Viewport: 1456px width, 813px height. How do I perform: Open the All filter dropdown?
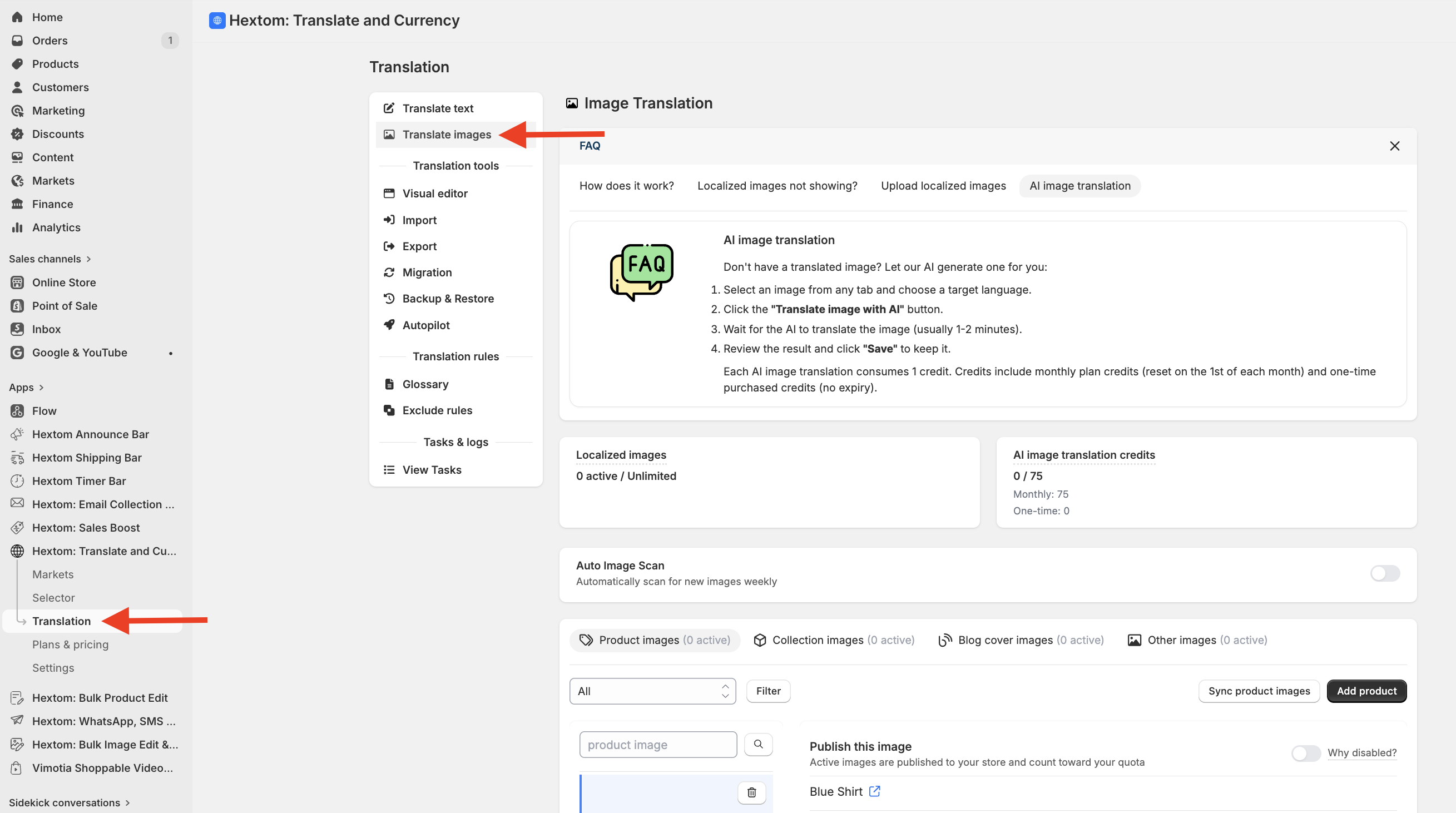coord(652,691)
